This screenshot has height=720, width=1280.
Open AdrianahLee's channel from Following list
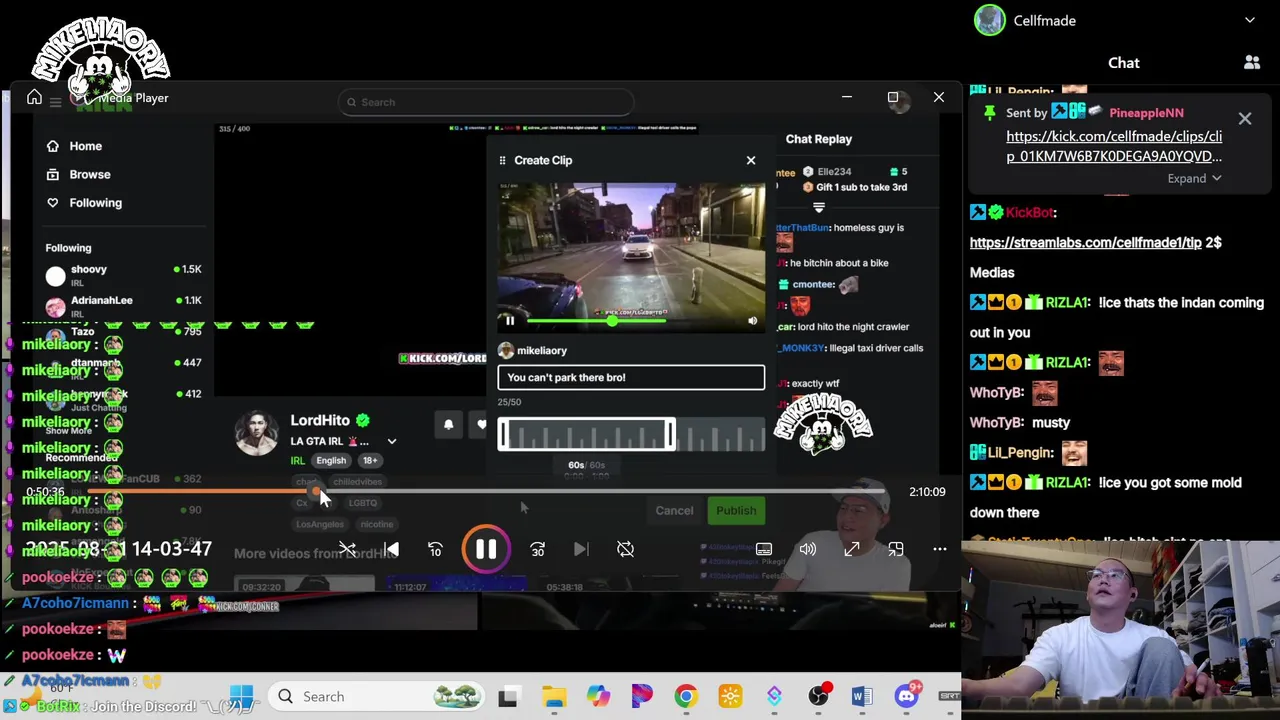coord(122,304)
